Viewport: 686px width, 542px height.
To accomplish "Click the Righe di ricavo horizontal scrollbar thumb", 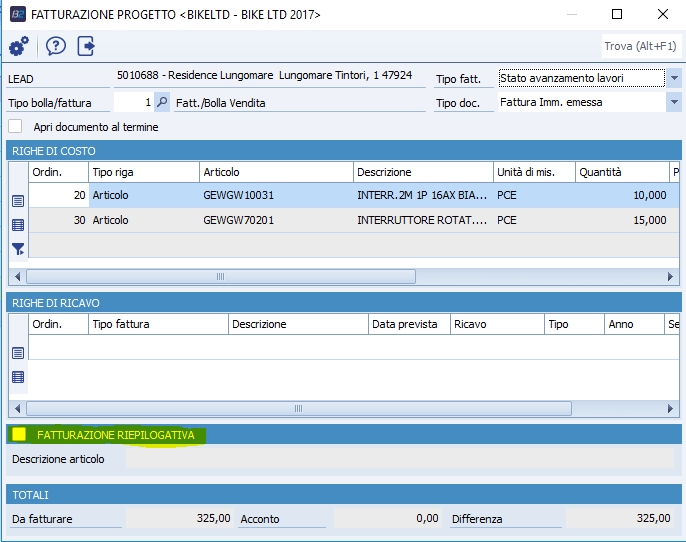I will click(299, 409).
